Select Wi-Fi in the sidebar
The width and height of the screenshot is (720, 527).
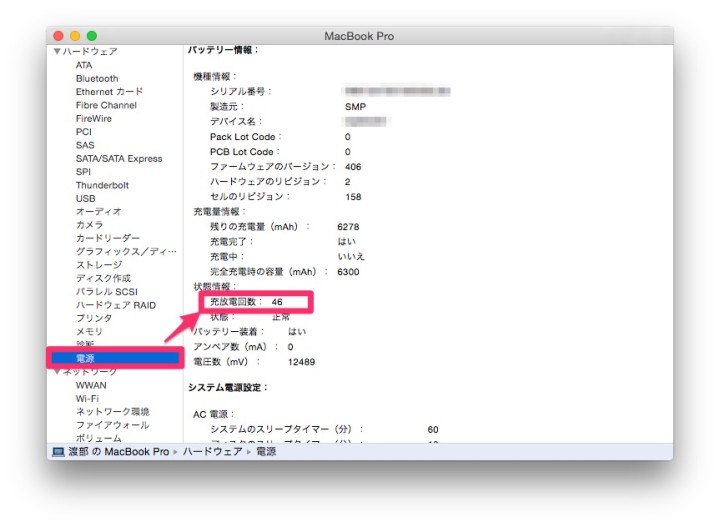click(x=87, y=398)
